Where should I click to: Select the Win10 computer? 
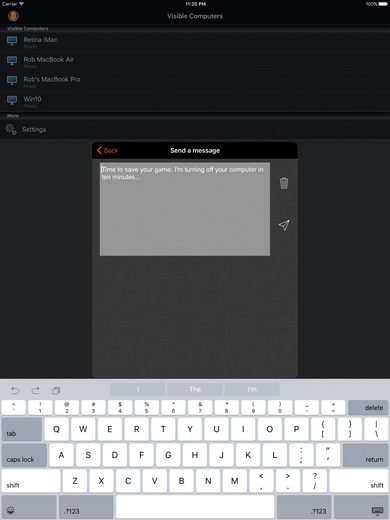pyautogui.click(x=195, y=101)
